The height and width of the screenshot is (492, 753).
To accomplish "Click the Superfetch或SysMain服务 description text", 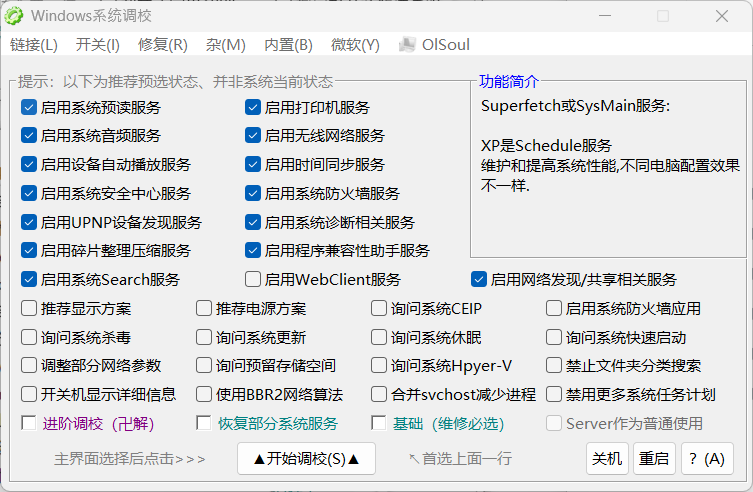I will [x=575, y=106].
